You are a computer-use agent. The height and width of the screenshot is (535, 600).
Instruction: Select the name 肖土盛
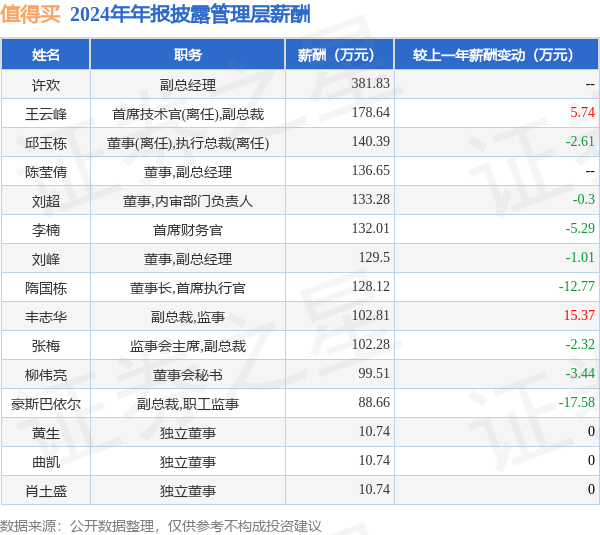tap(46, 491)
